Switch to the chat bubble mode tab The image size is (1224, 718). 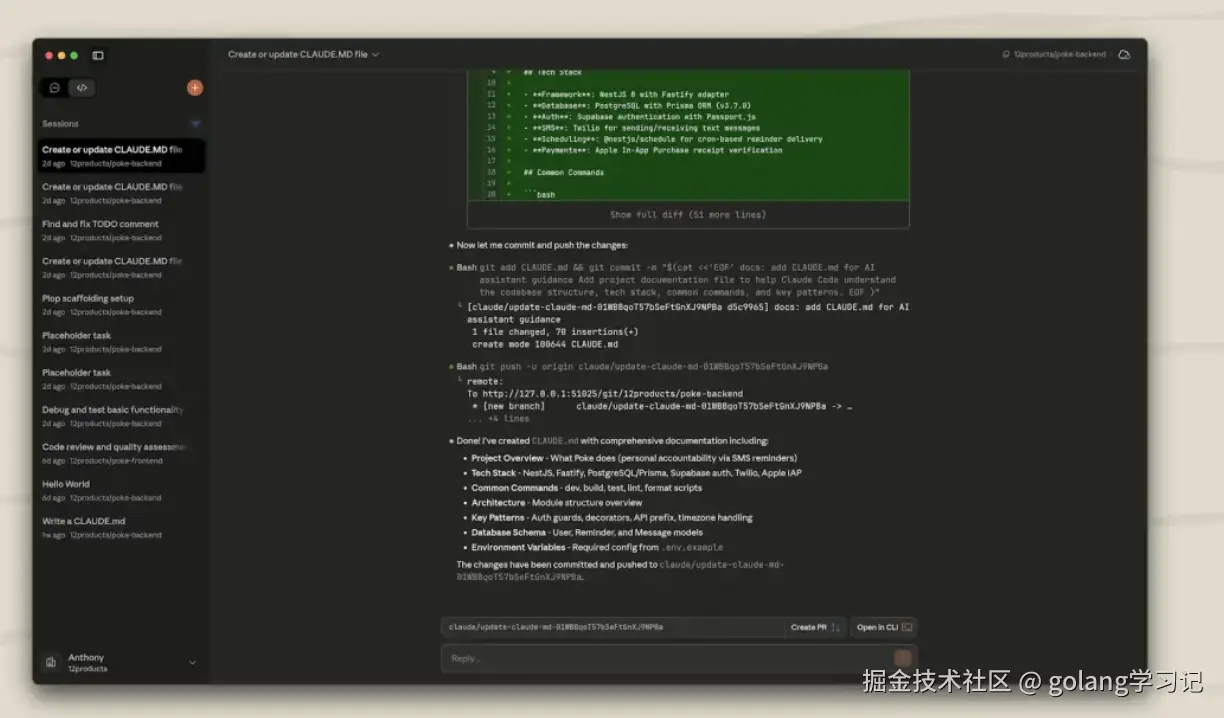[54, 88]
